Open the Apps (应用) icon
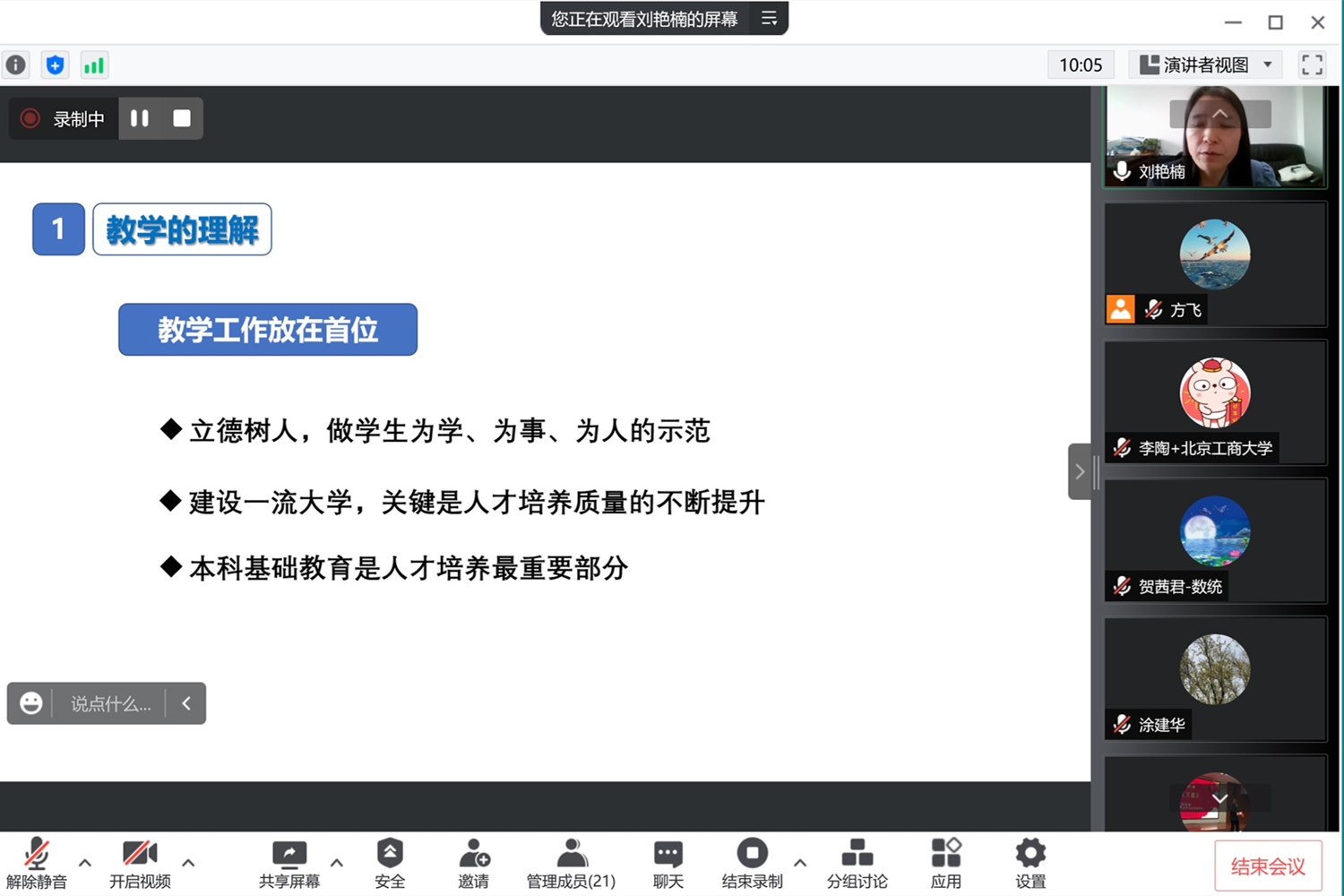The image size is (1344, 896). [x=945, y=864]
